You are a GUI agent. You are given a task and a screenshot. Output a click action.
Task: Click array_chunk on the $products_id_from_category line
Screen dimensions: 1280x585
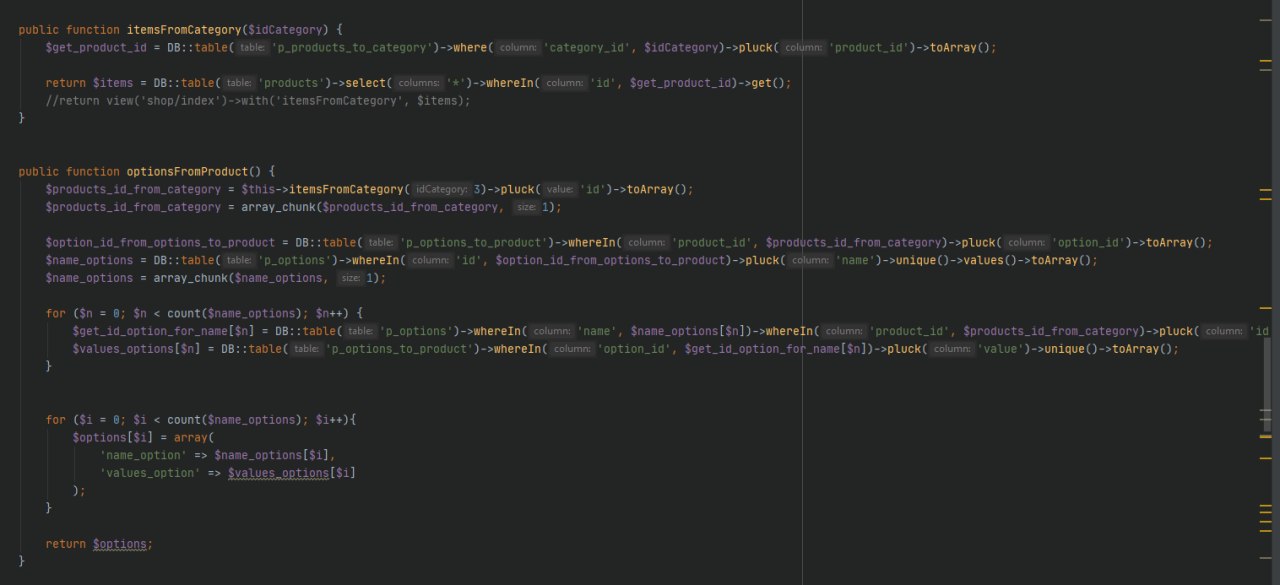[276, 207]
